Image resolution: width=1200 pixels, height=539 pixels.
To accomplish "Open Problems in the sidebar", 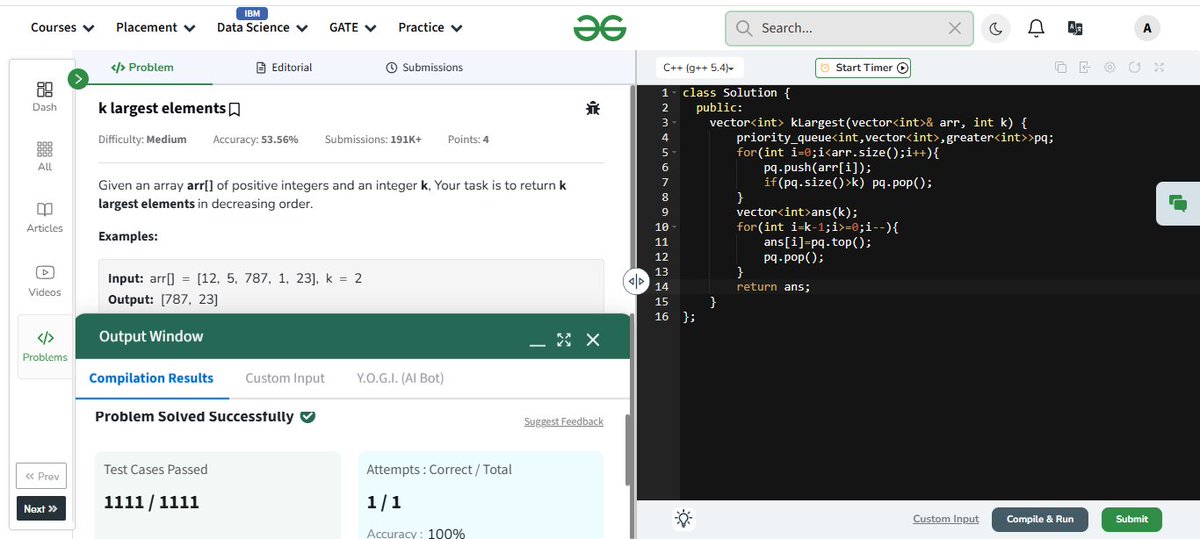I will tap(44, 345).
